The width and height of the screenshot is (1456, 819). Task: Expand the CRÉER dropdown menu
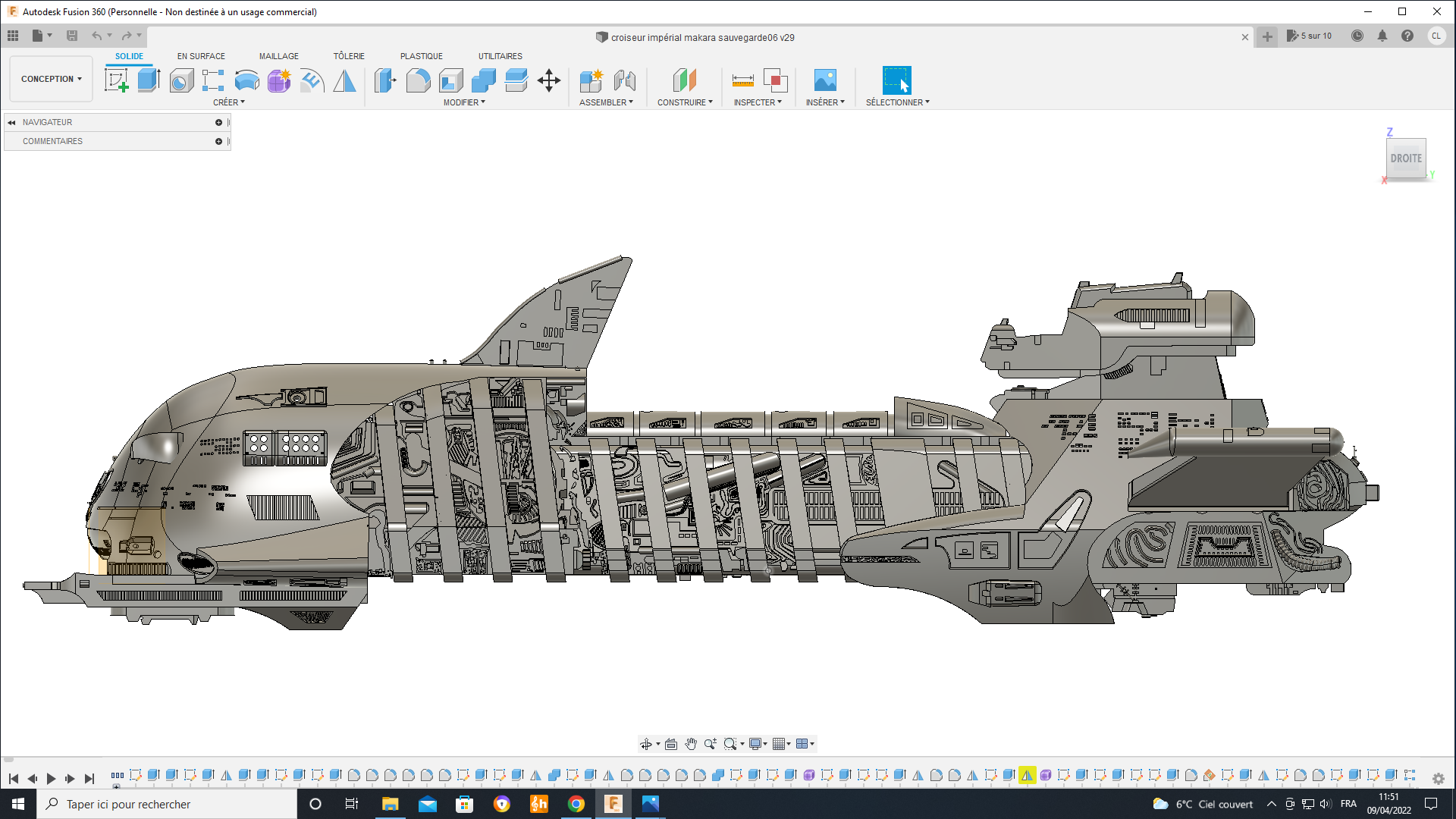[x=228, y=102]
